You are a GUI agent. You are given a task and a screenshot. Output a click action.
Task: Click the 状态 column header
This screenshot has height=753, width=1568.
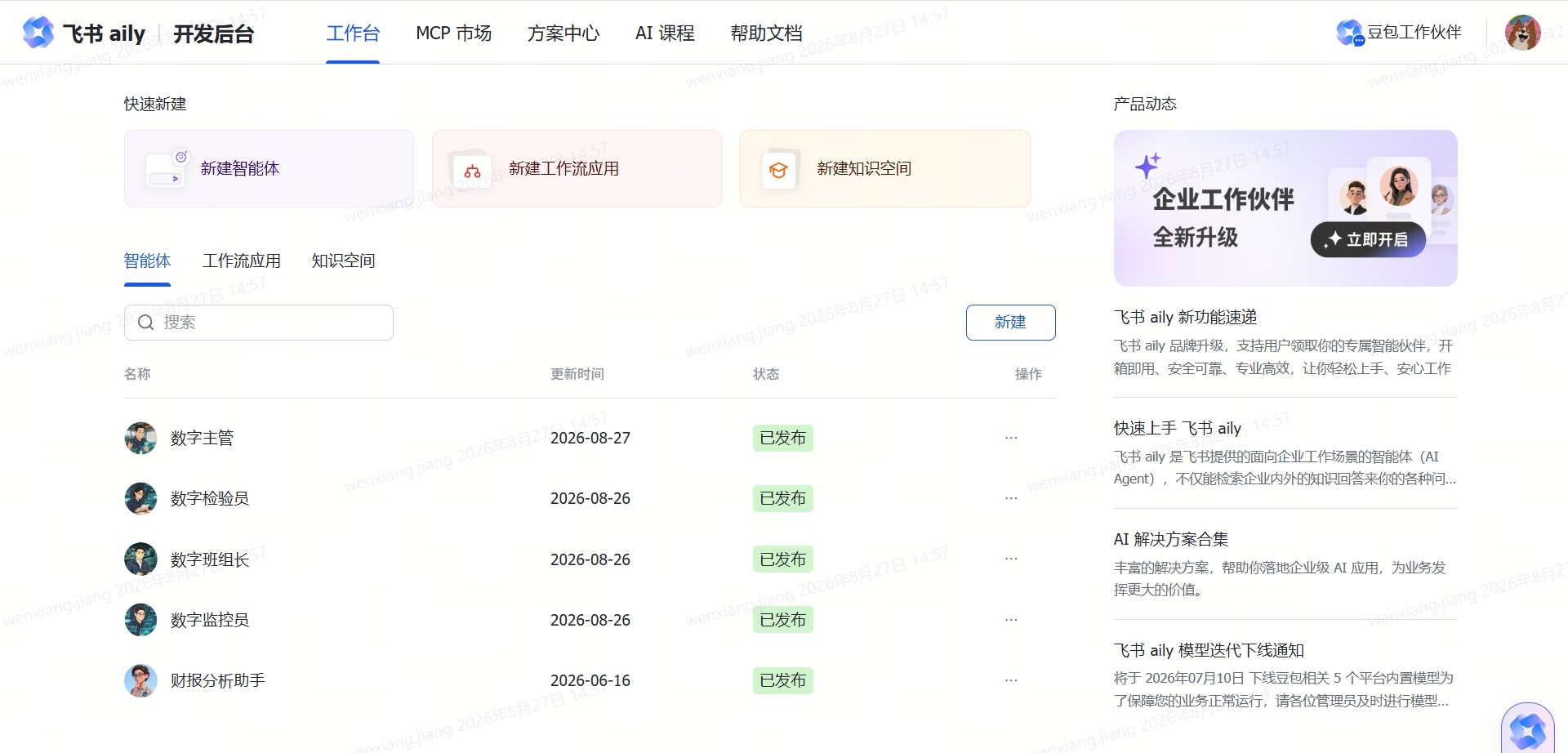click(x=766, y=374)
